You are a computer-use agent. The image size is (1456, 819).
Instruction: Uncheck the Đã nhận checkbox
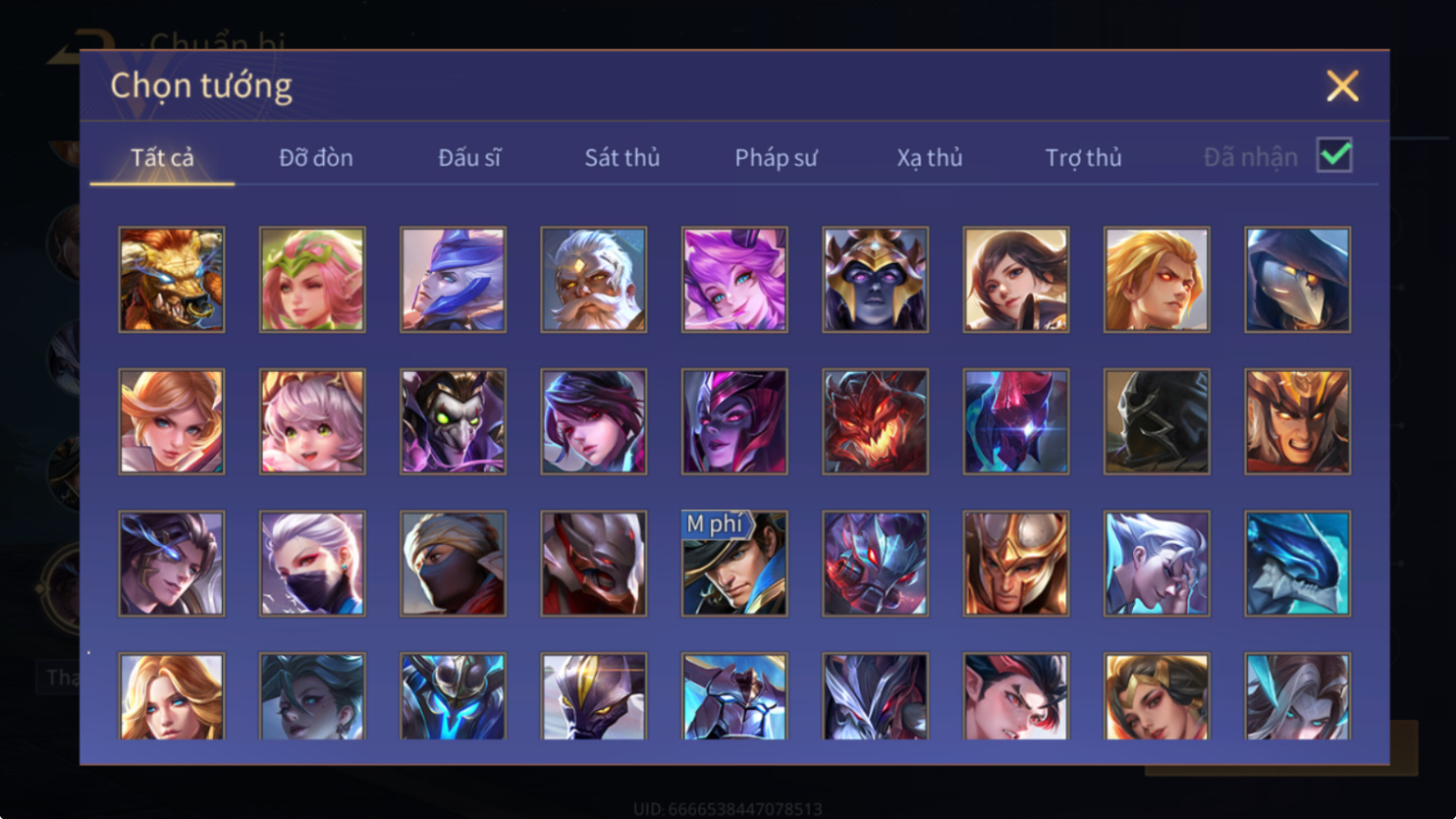(x=1334, y=156)
